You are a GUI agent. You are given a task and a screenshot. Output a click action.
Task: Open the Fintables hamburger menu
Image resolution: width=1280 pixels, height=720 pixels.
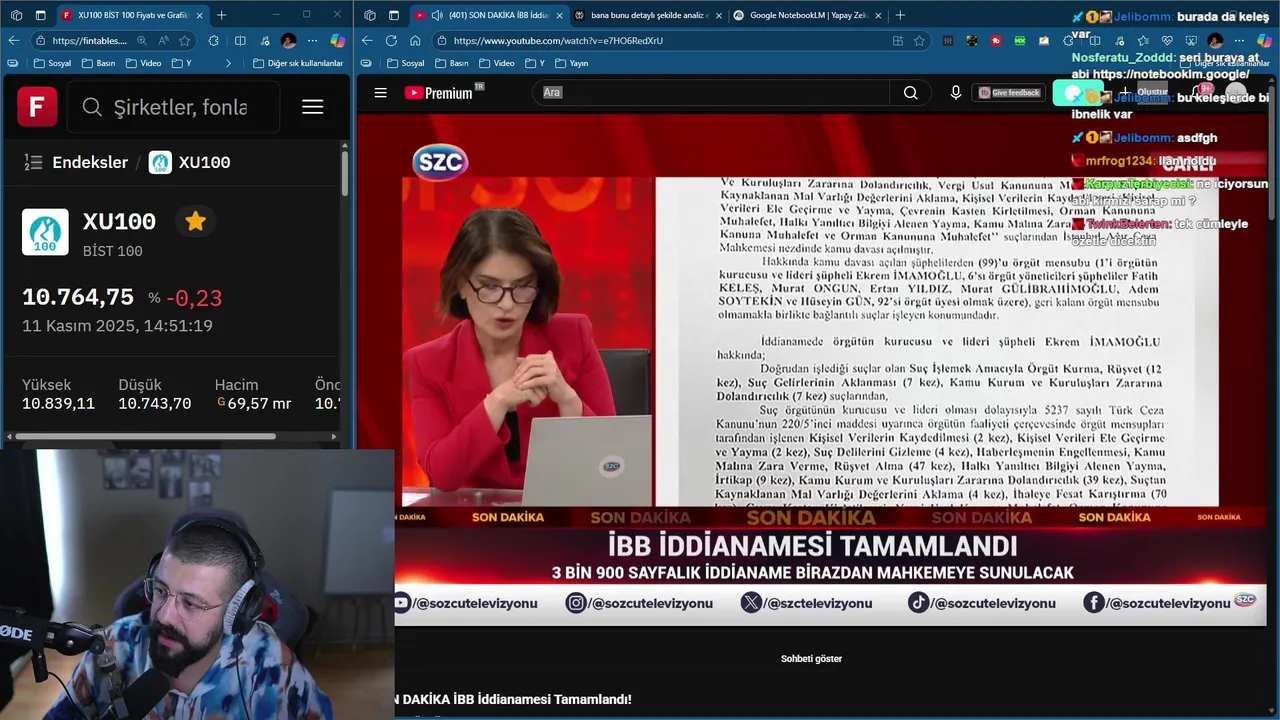pyautogui.click(x=312, y=107)
